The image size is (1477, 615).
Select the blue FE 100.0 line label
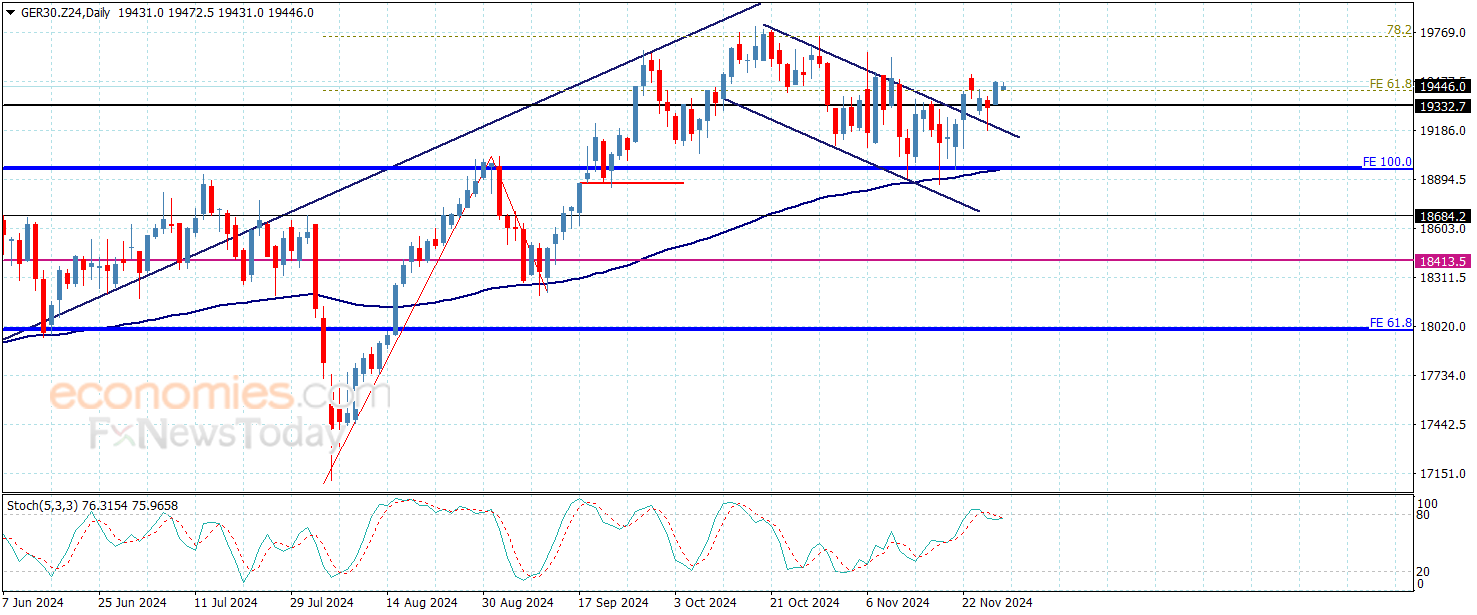(1387, 161)
